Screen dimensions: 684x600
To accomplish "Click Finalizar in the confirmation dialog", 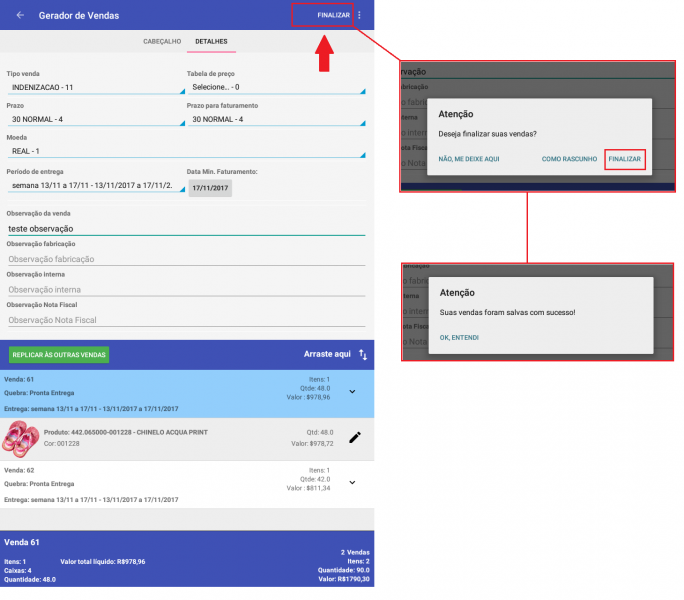I will click(624, 159).
